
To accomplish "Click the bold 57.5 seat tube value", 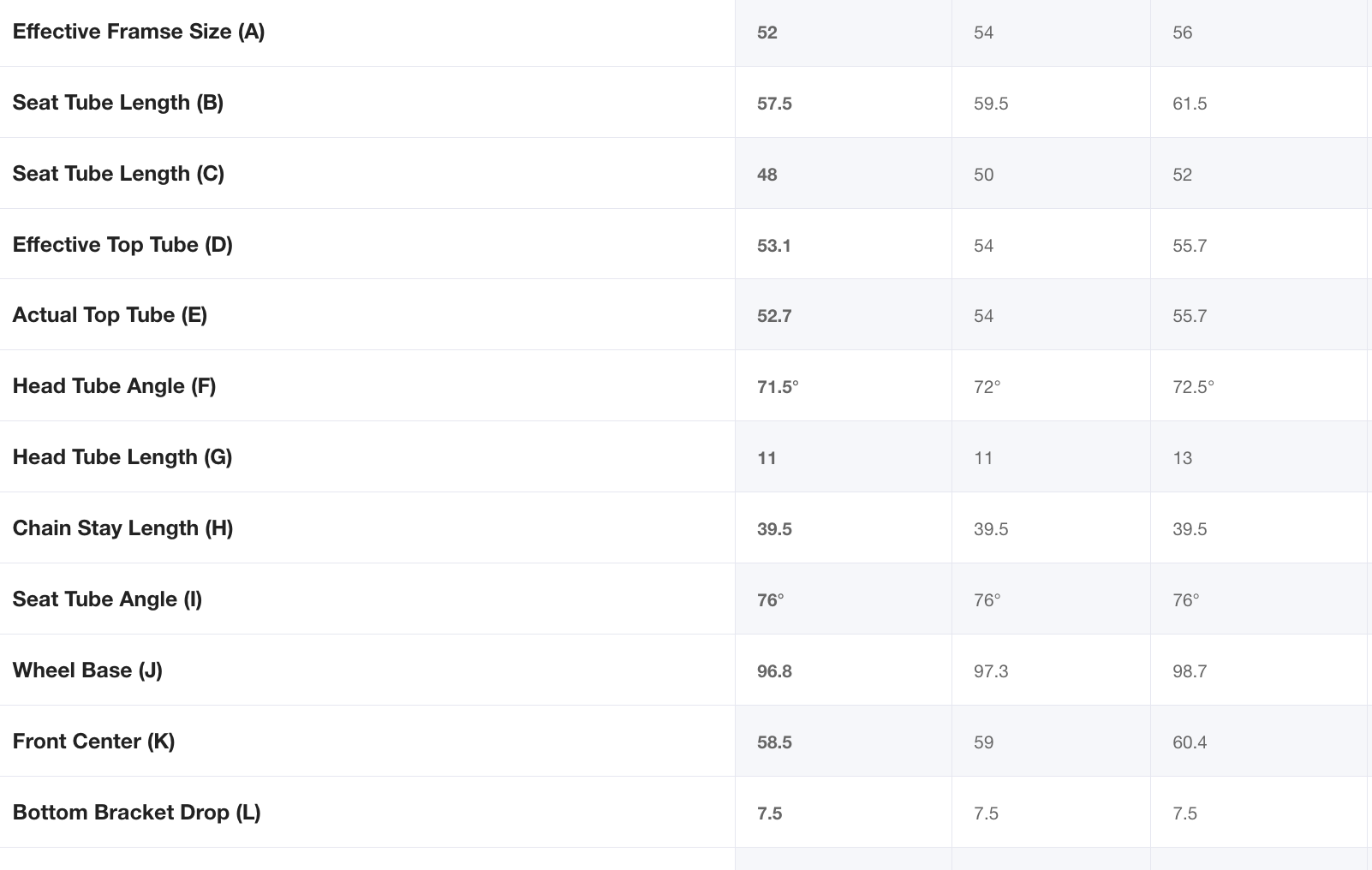I will pos(774,104).
